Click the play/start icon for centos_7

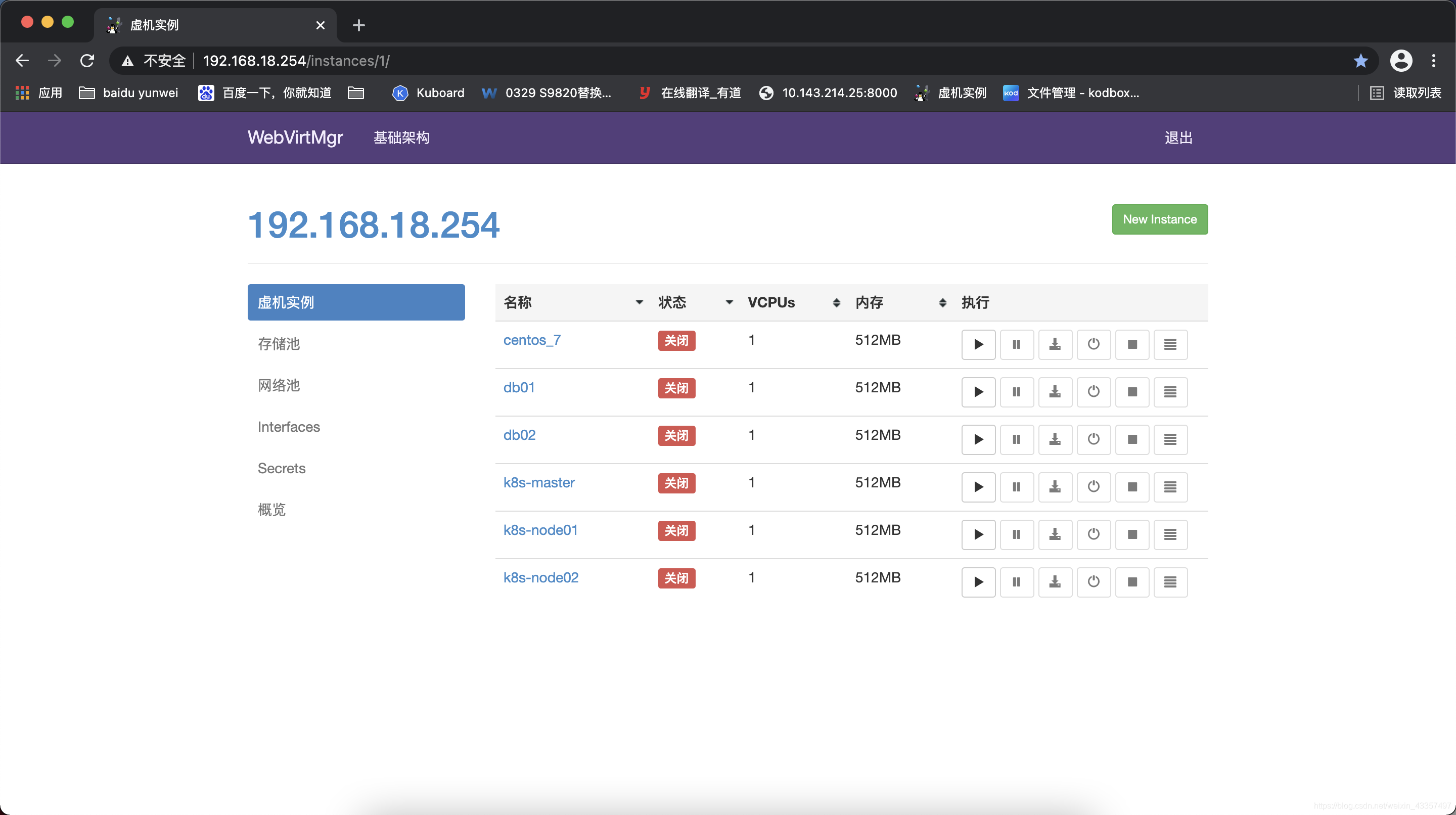[x=979, y=343]
